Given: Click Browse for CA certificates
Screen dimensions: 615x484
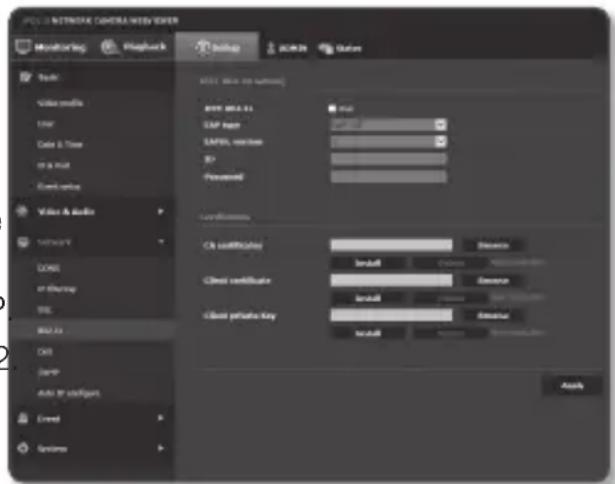Looking at the screenshot, I should 493,245.
